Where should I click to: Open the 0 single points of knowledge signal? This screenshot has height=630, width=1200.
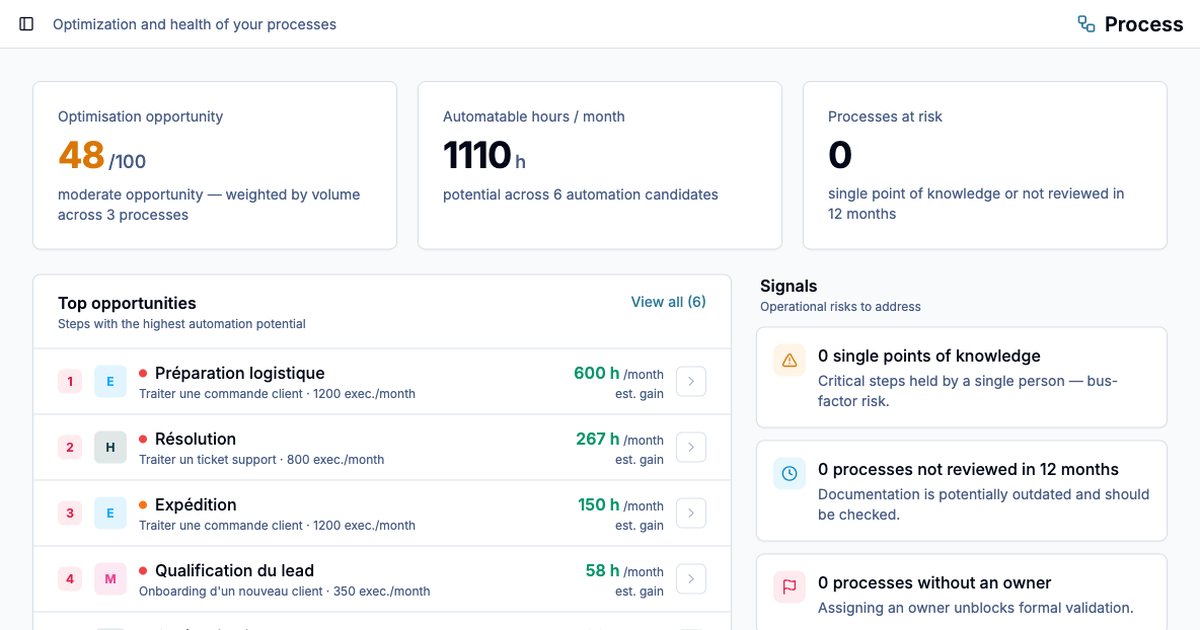962,377
